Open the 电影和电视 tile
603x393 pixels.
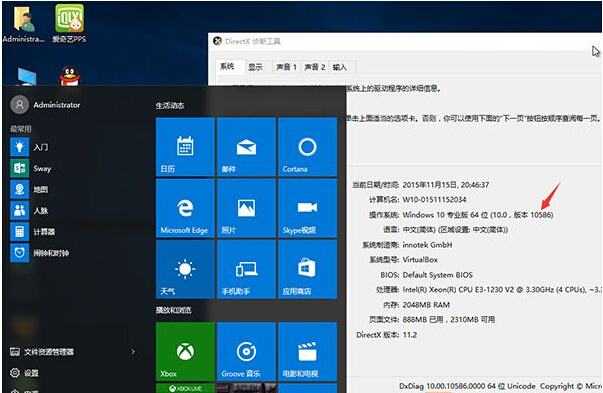click(307, 351)
